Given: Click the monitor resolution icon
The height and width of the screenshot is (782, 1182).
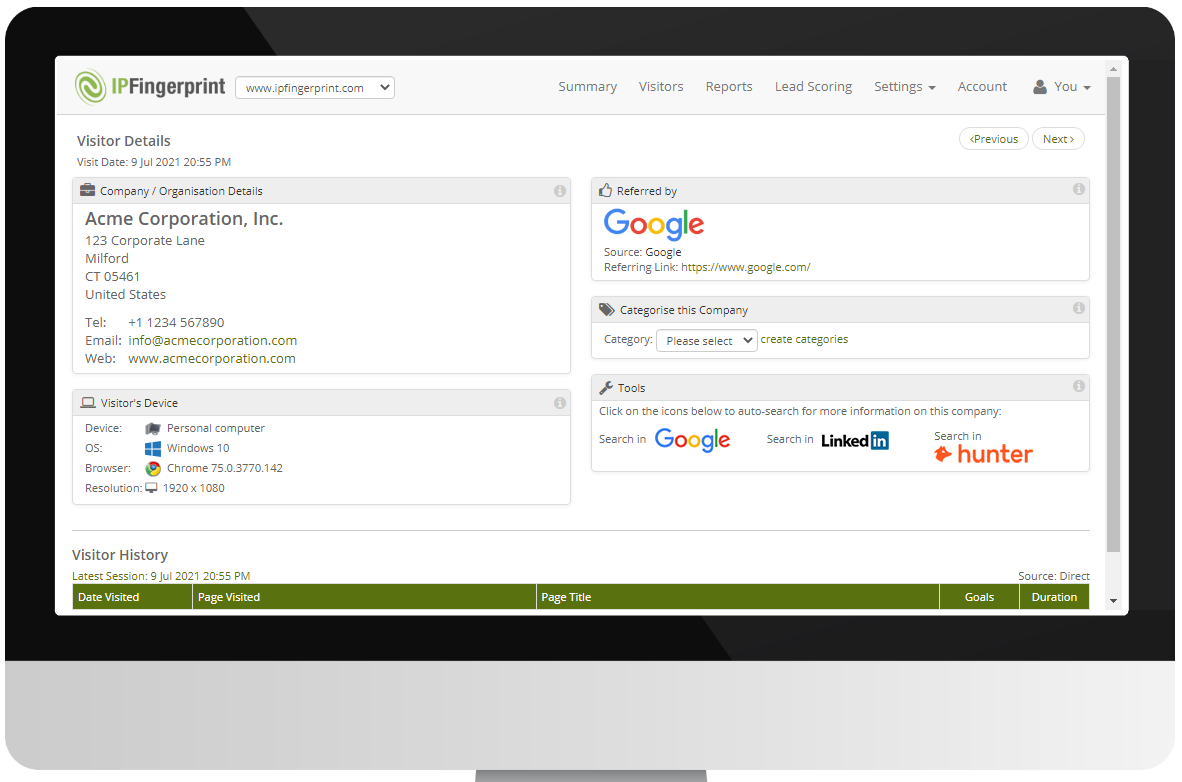Looking at the screenshot, I should pos(152,488).
